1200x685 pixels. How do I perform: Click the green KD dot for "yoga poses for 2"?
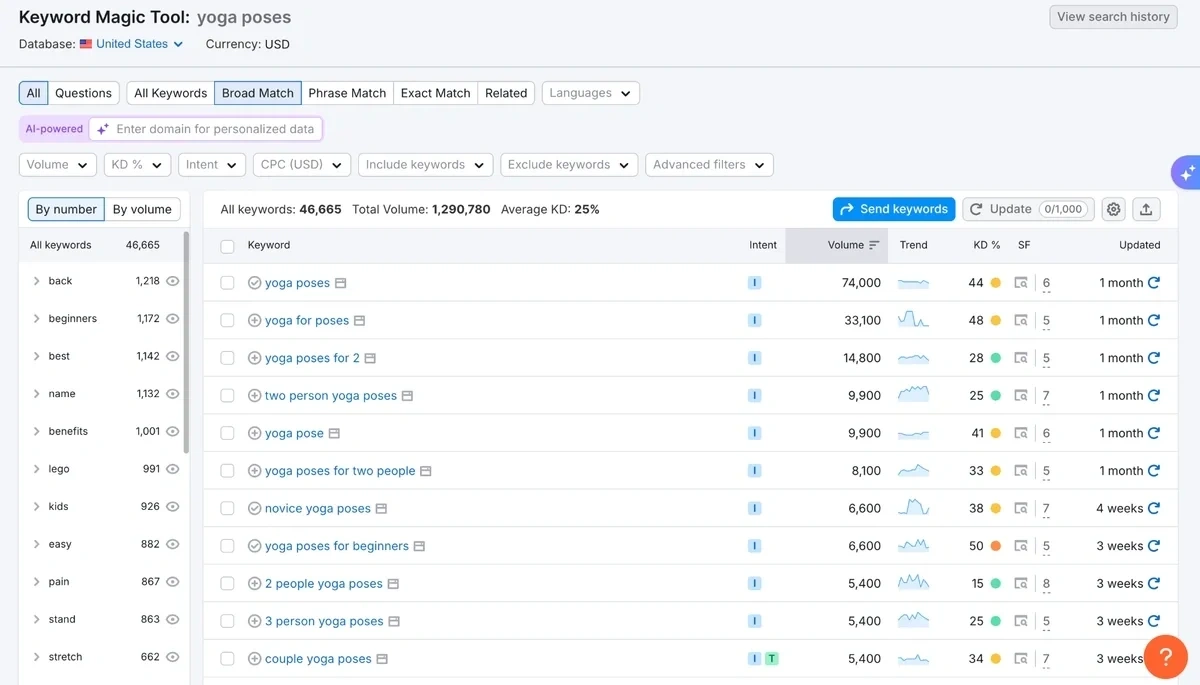pyautogui.click(x=998, y=357)
